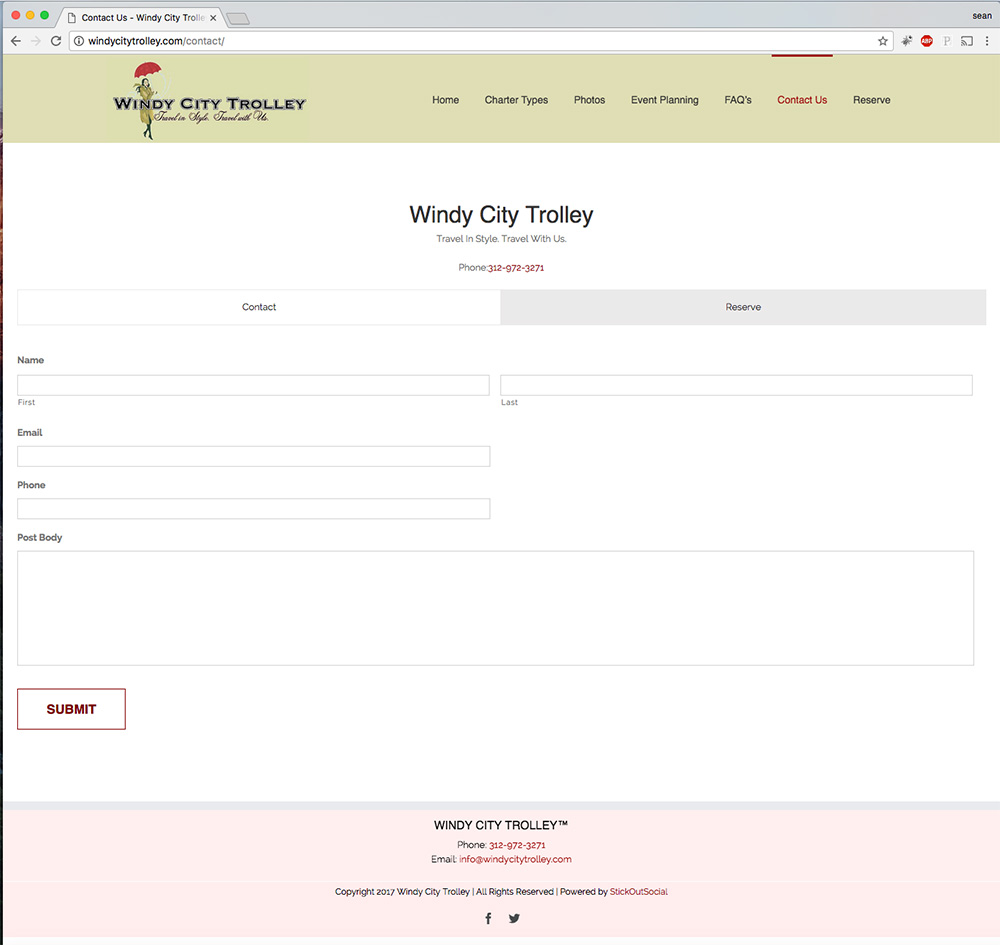
Task: Open the Twitter link in the footer
Action: click(514, 919)
